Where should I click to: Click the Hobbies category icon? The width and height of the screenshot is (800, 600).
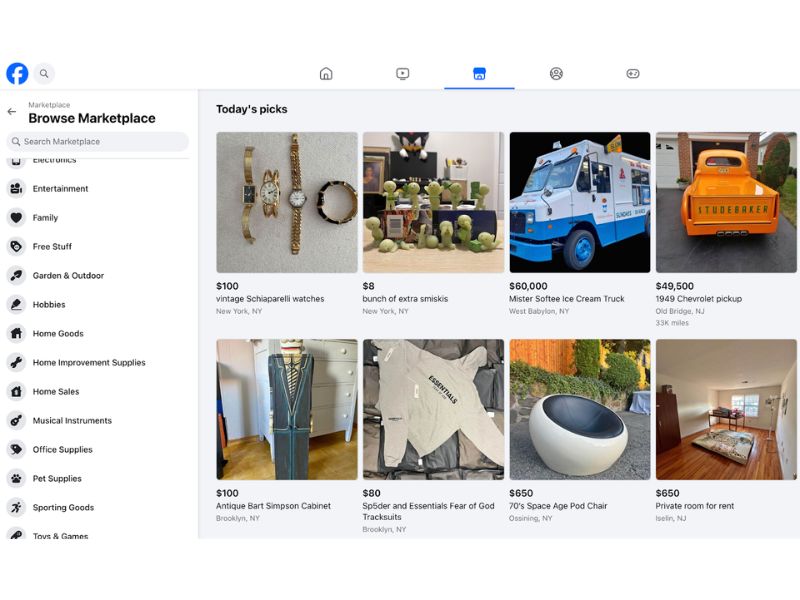point(16,305)
